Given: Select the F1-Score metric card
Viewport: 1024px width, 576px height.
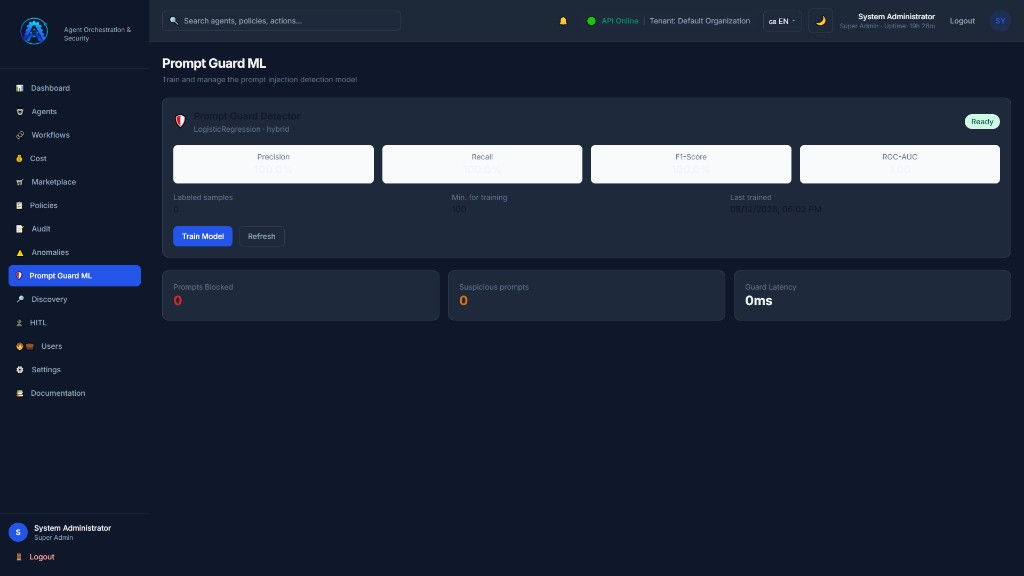Looking at the screenshot, I should (x=691, y=164).
